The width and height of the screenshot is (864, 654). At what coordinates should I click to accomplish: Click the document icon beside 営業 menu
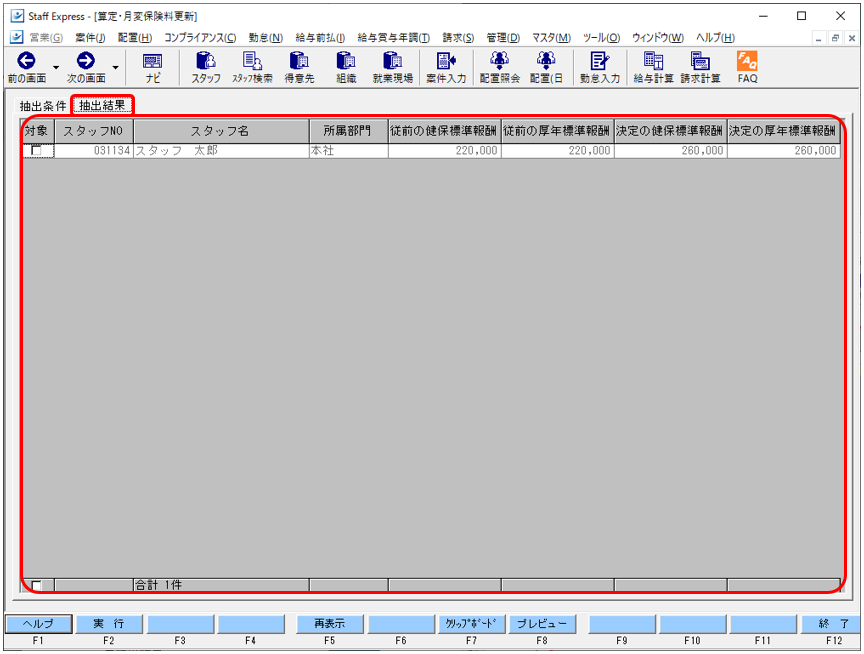click(x=17, y=37)
